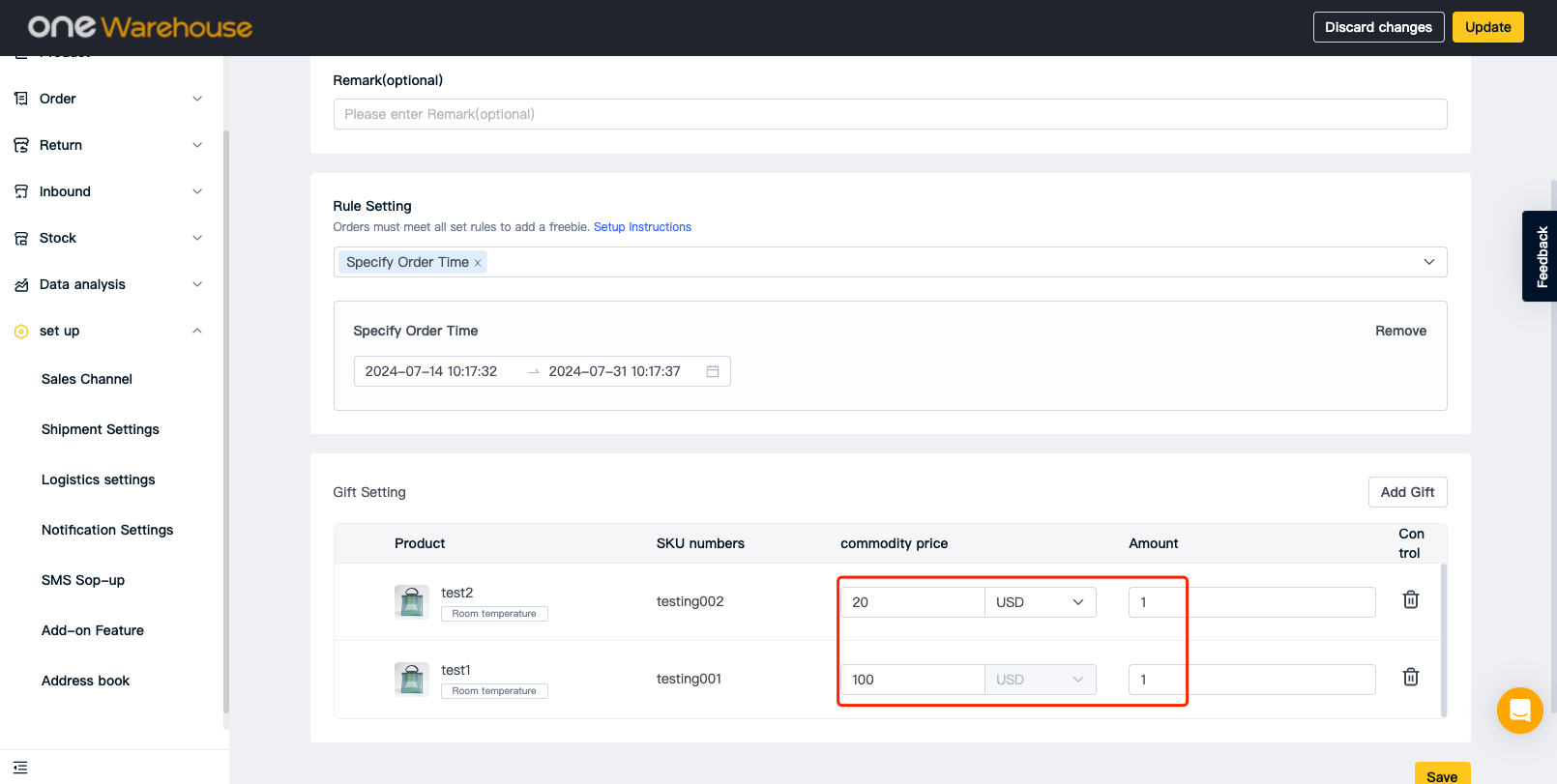Viewport: 1557px width, 784px height.
Task: Click the Discard changes button
Action: click(1378, 27)
